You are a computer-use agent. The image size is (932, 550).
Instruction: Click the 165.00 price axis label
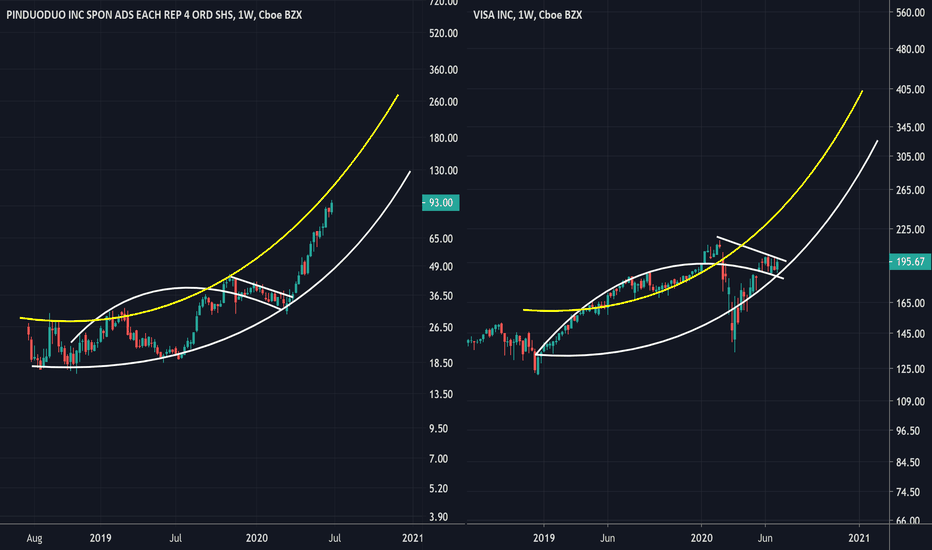pyautogui.click(x=911, y=303)
